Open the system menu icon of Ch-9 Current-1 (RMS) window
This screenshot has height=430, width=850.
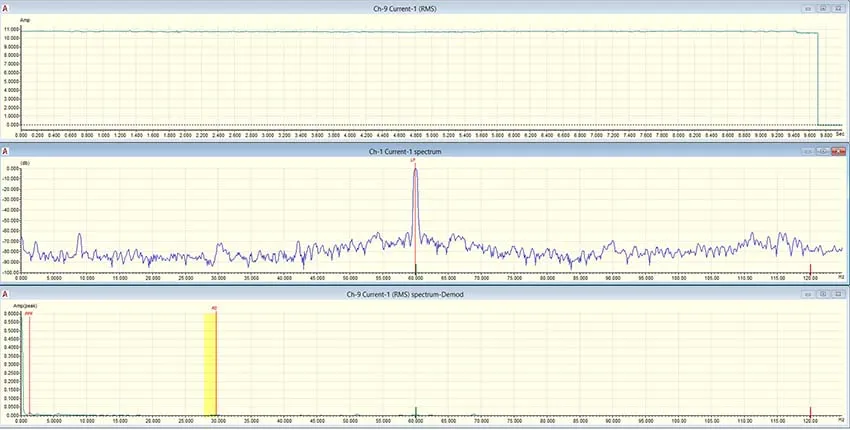tap(5, 9)
